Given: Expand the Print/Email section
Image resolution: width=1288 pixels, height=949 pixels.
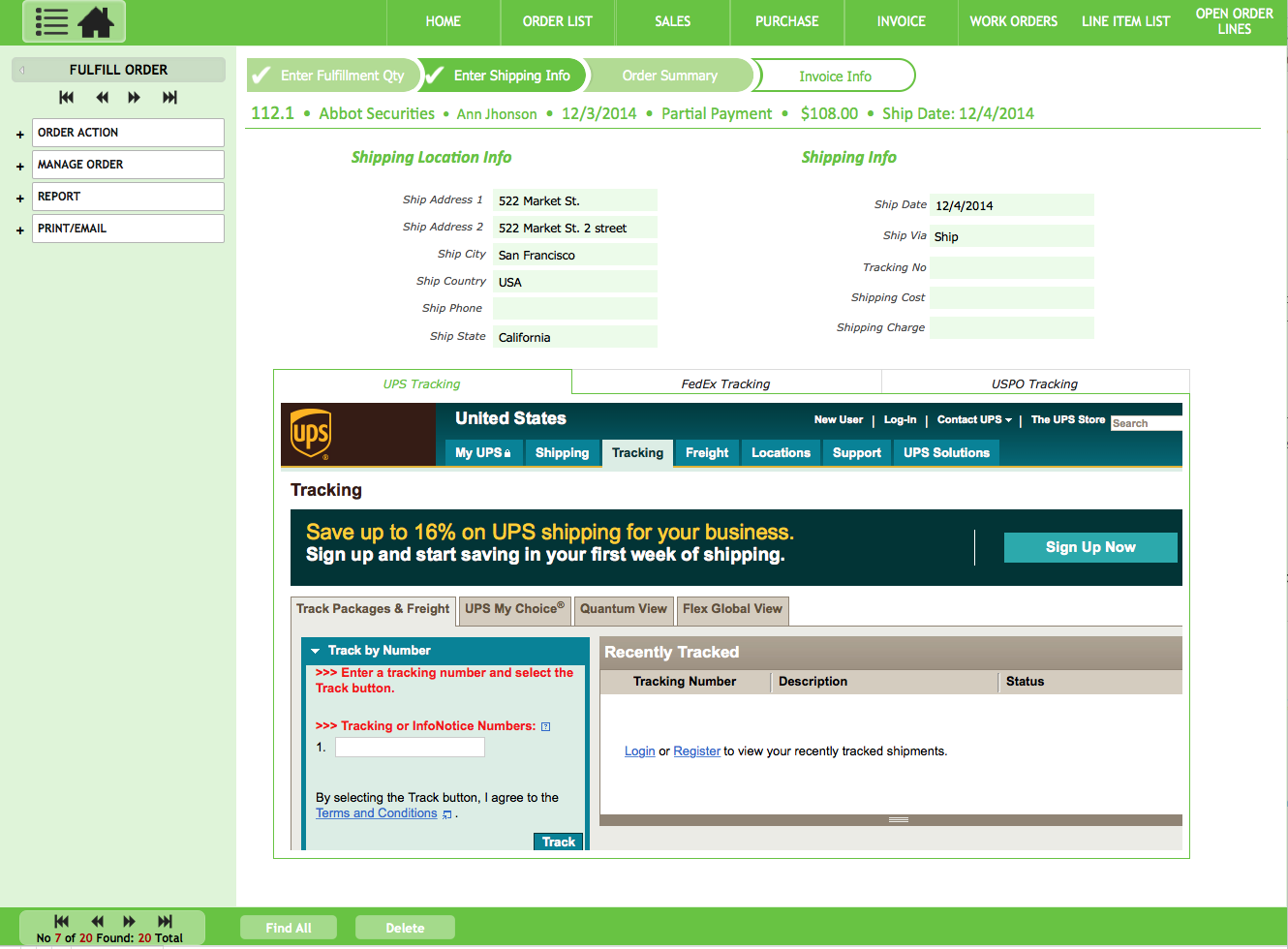Looking at the screenshot, I should click(19, 230).
